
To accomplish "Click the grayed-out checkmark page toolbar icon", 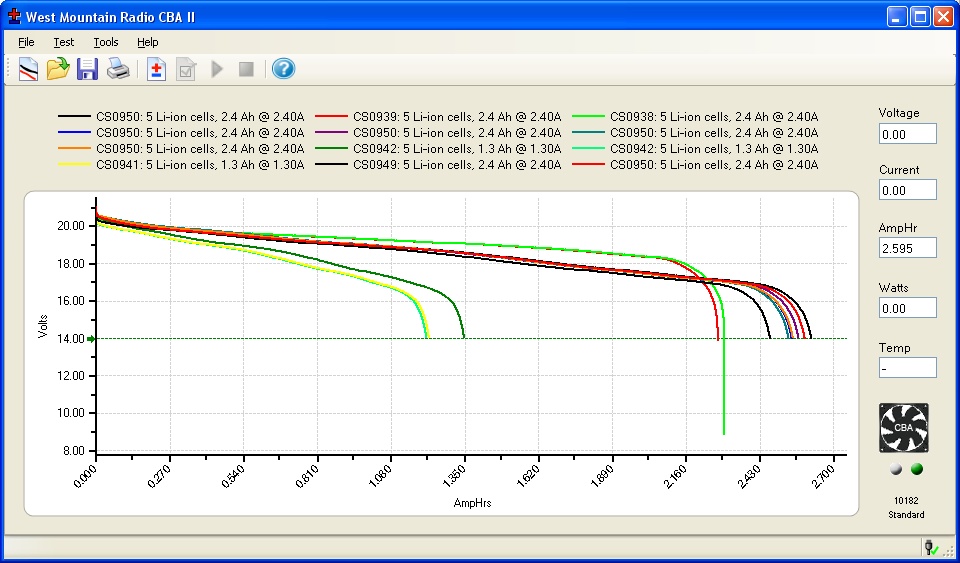I will pos(186,69).
